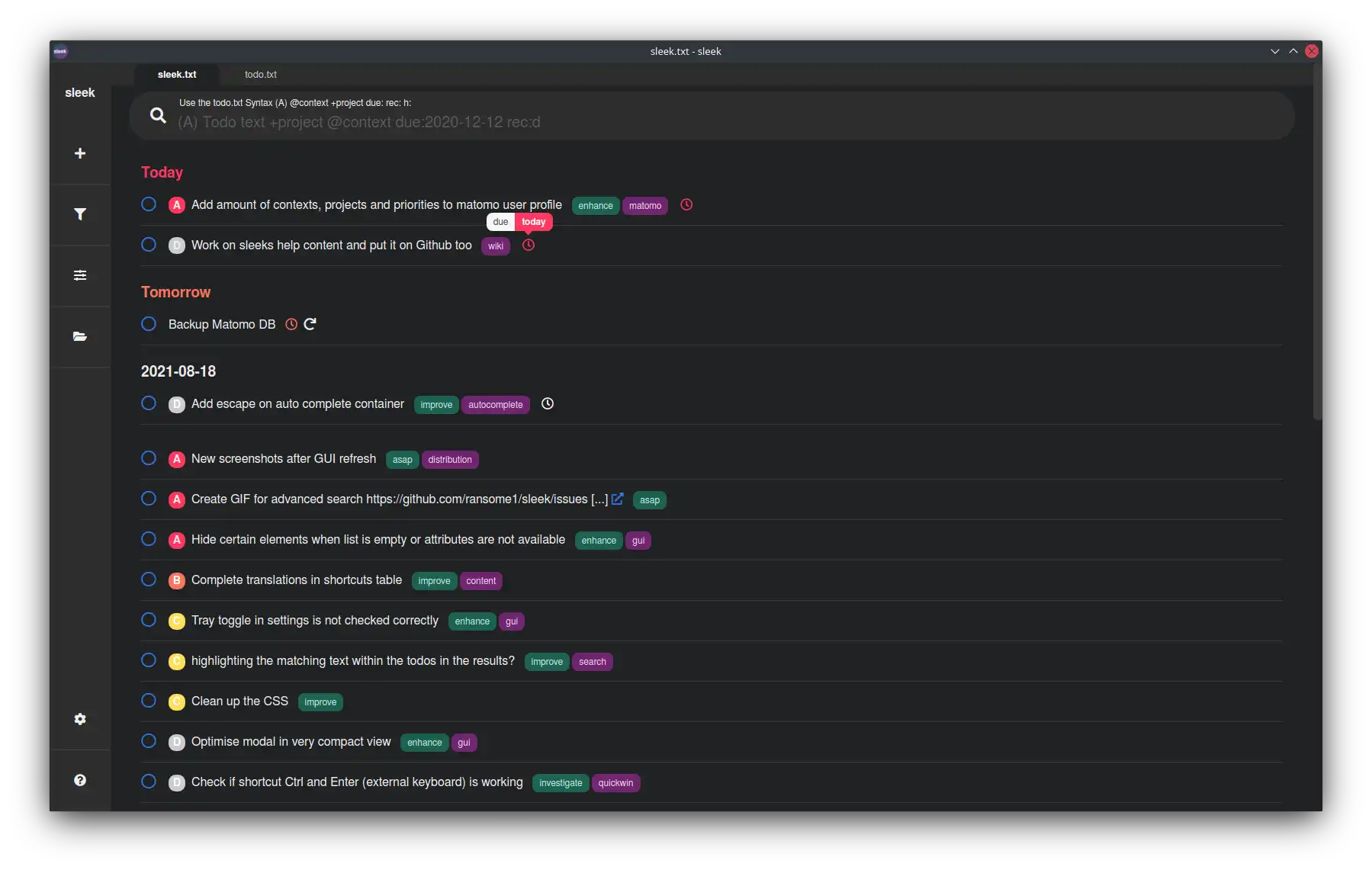Check off New screenshots after GUI refresh
The image size is (1372, 870).
pos(149,458)
